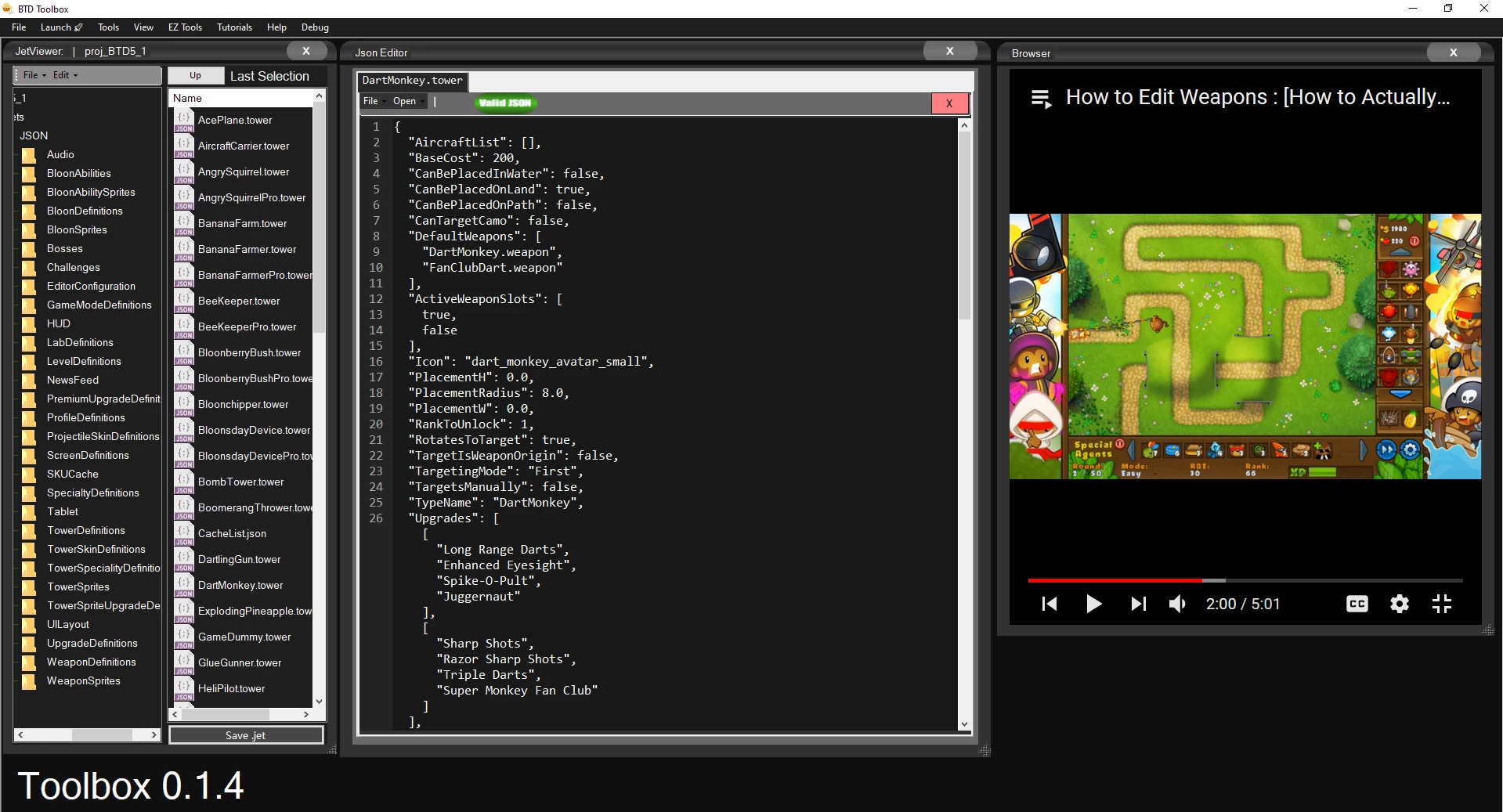Skip to previous video in Browser player

(x=1050, y=604)
